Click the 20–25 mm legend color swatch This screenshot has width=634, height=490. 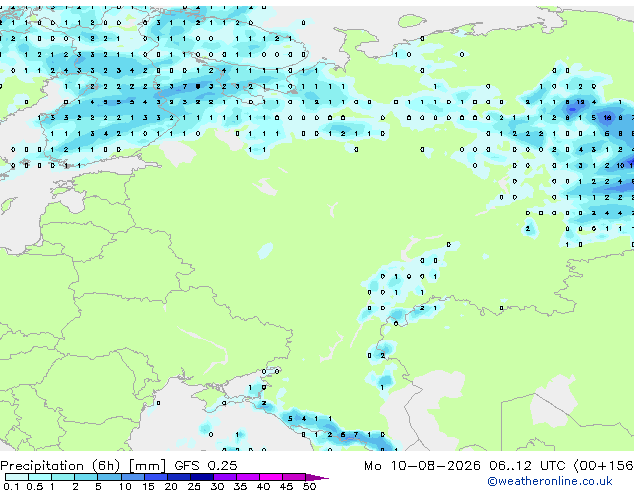(x=179, y=477)
